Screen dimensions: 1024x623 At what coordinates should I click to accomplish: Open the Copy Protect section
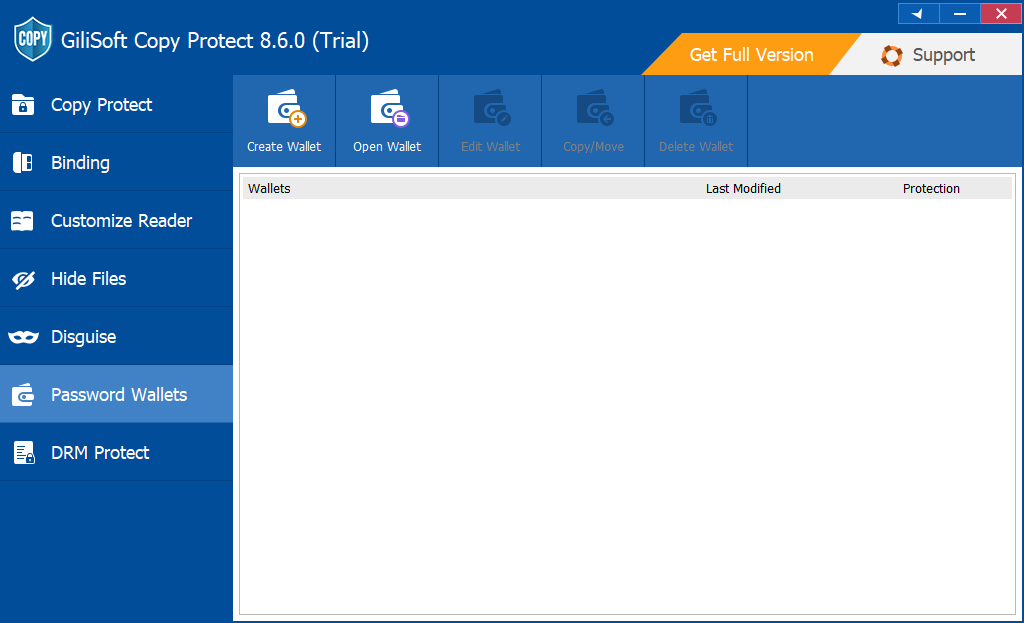116,104
